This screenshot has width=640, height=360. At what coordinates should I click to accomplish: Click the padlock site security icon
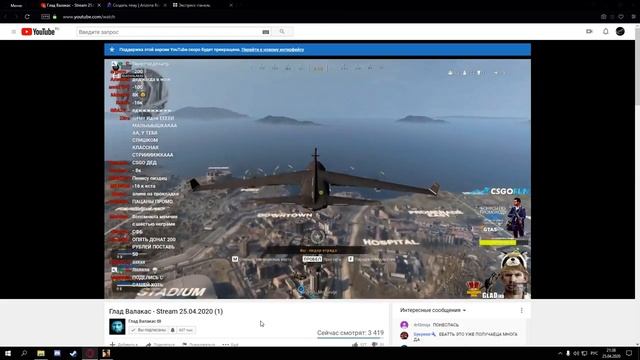pyautogui.click(x=55, y=17)
